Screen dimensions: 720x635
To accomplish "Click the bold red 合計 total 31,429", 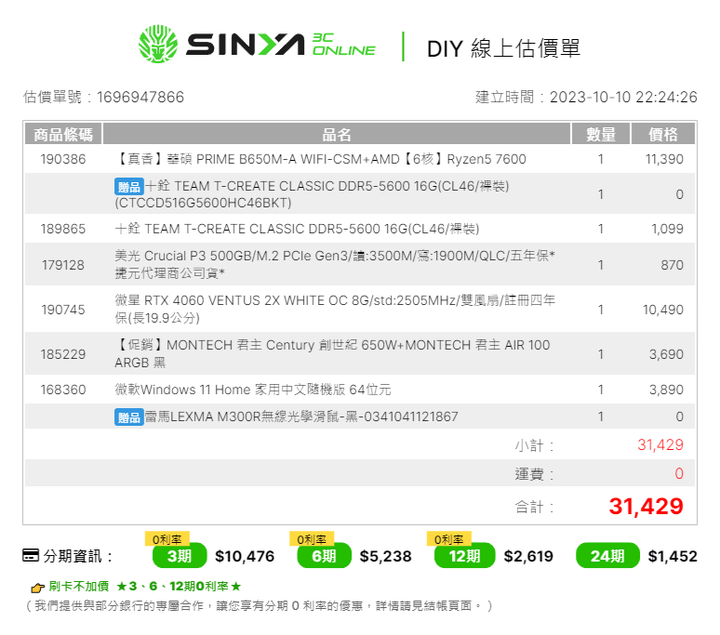I will click(646, 506).
